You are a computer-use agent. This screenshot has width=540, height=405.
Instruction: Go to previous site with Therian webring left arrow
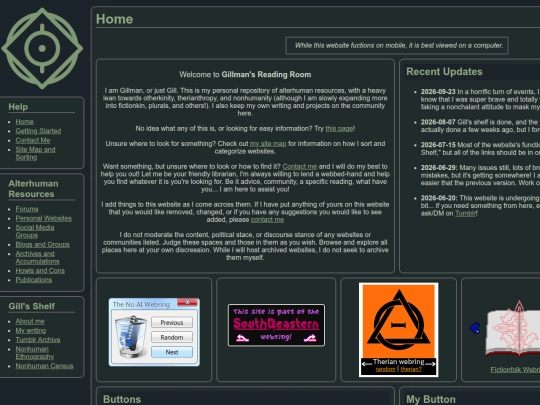(x=367, y=363)
